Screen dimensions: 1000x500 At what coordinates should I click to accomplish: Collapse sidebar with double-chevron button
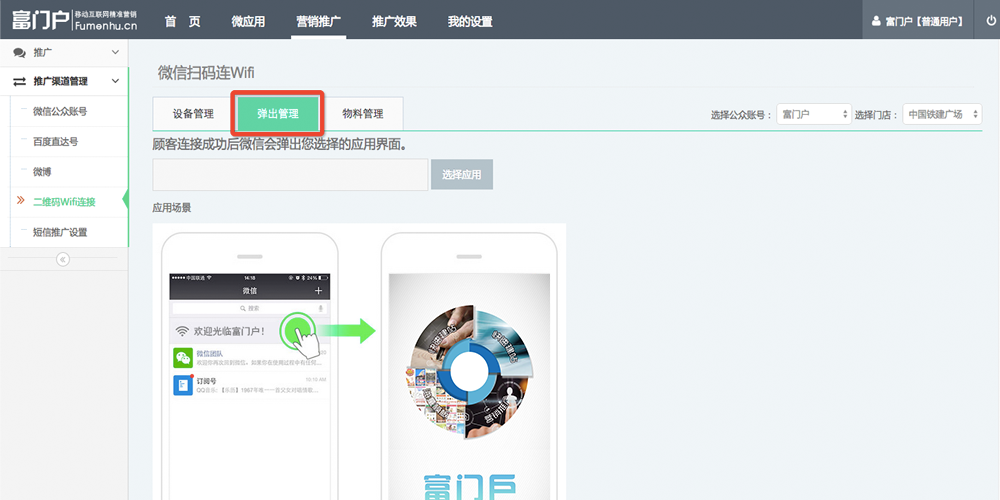[x=62, y=259]
